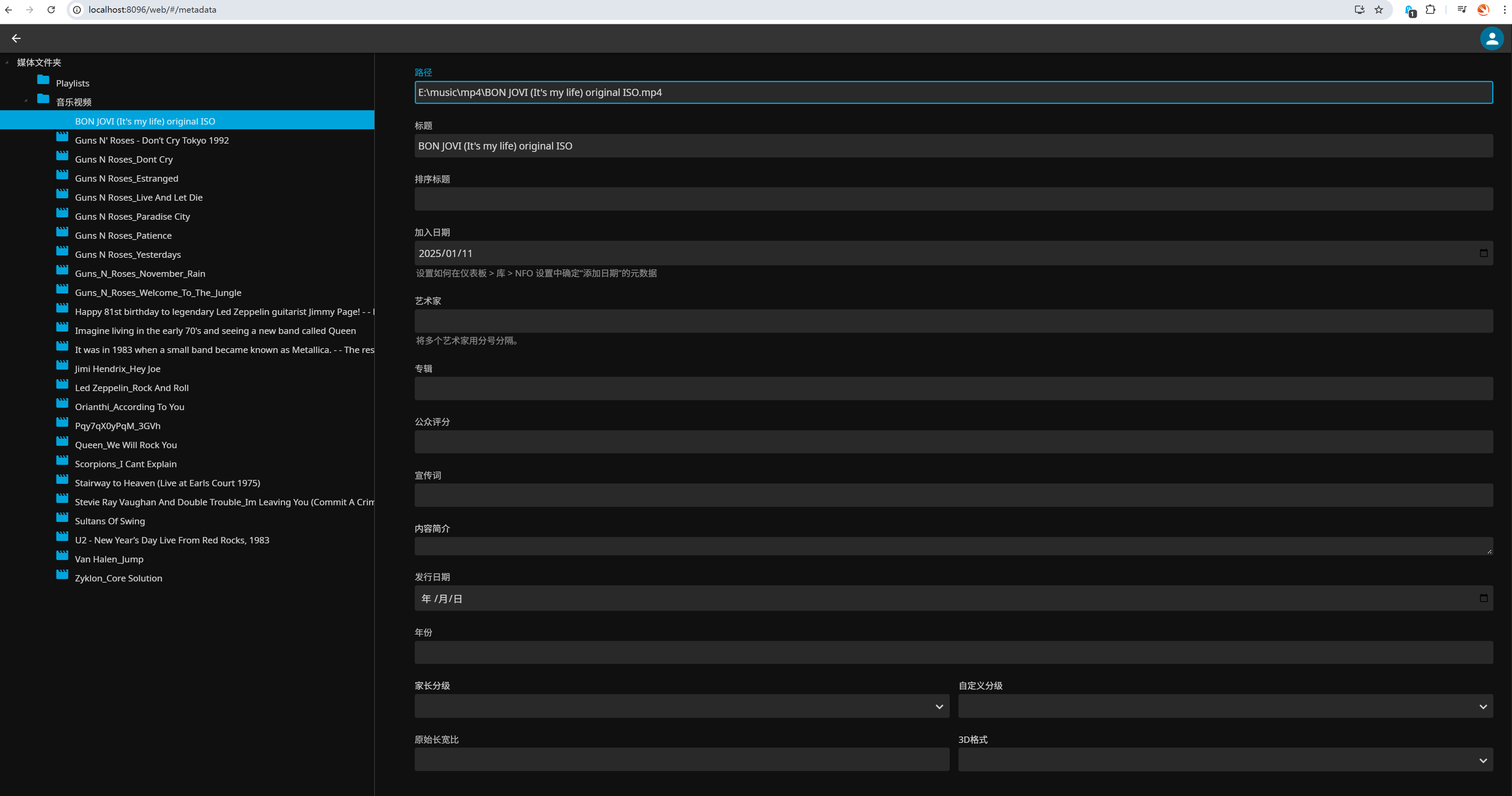Click browser bookmark star icon
This screenshot has height=796, width=1512.
(x=1379, y=10)
